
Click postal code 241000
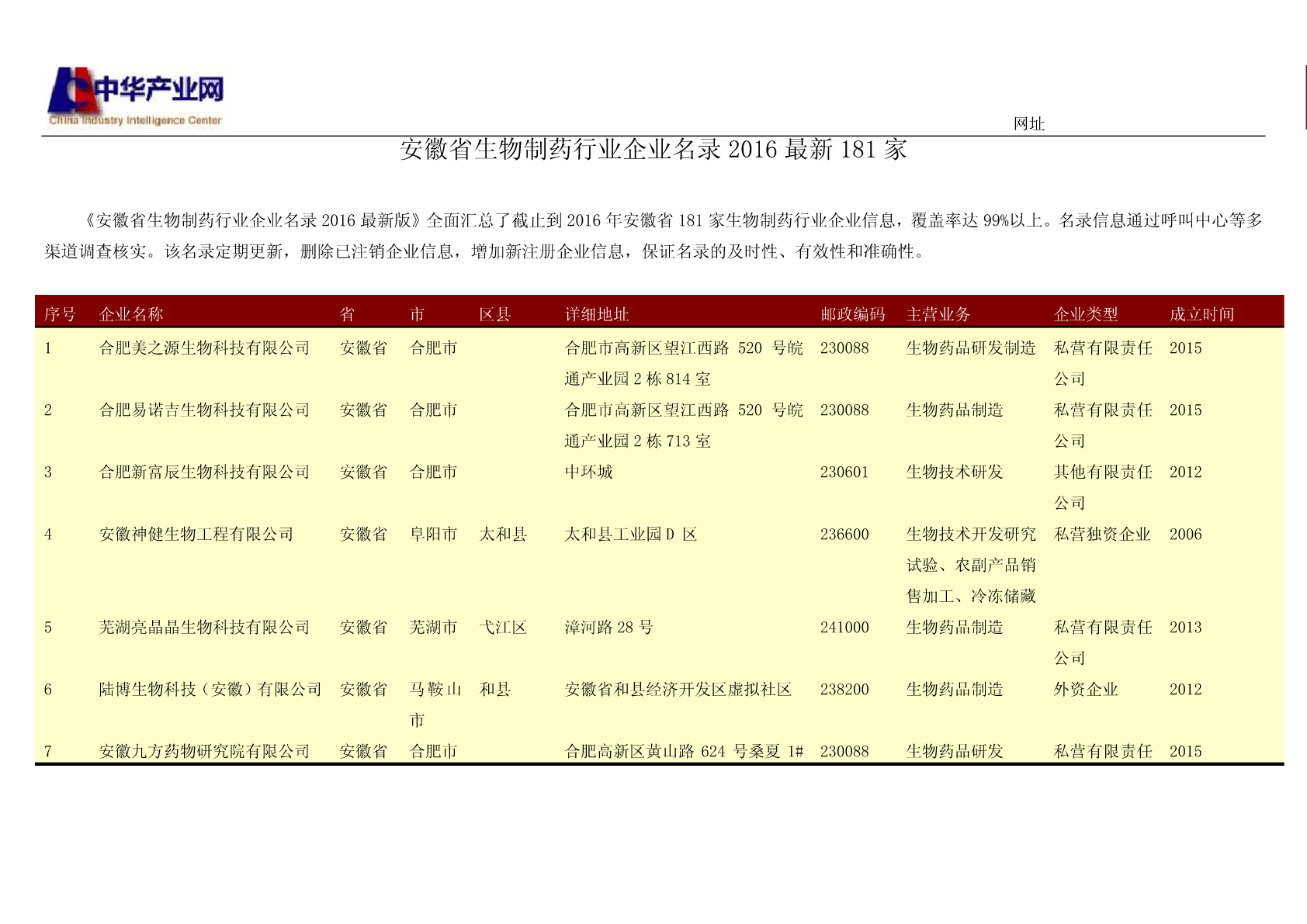[844, 628]
